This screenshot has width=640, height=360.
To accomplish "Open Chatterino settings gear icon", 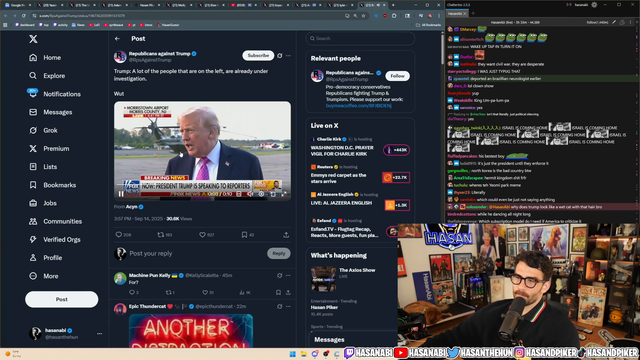I will tap(594, 4).
